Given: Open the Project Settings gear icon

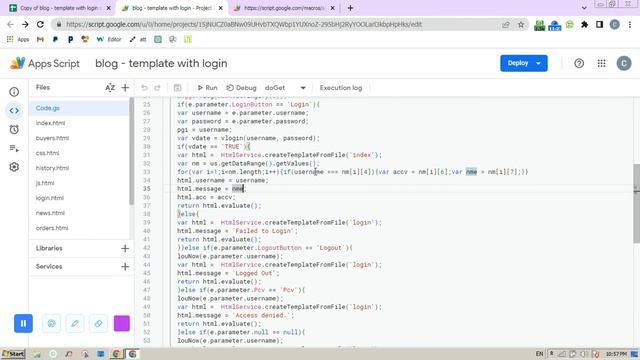Looking at the screenshot, I should pos(14,167).
